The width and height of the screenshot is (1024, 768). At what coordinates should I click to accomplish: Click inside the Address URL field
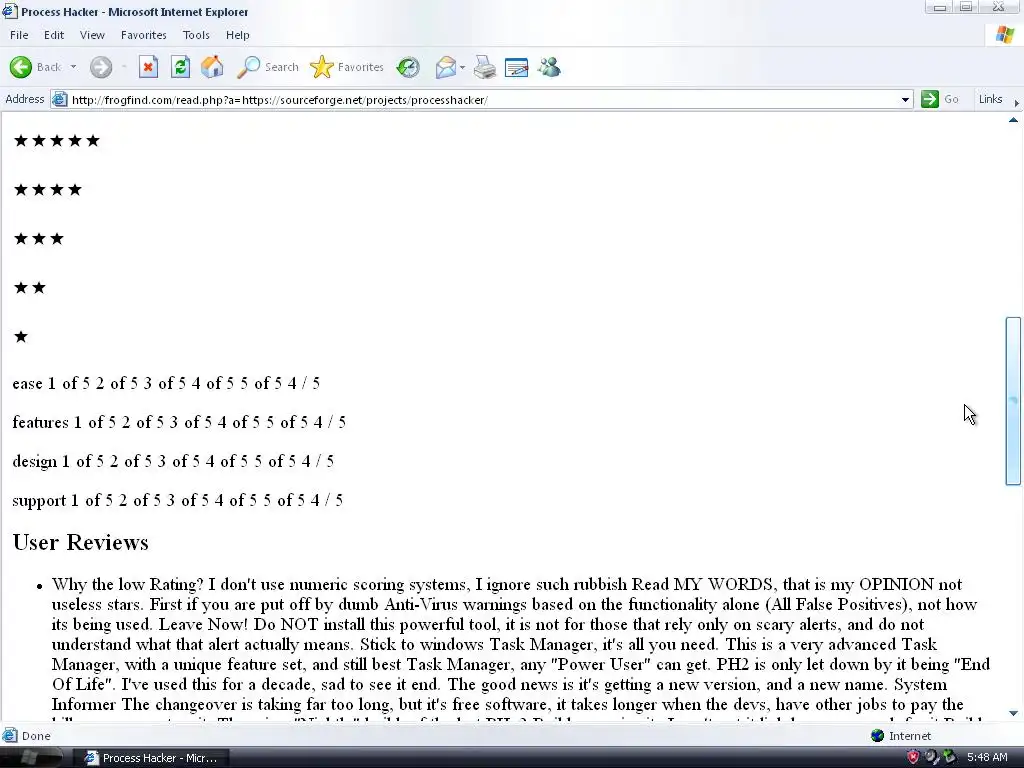483,99
